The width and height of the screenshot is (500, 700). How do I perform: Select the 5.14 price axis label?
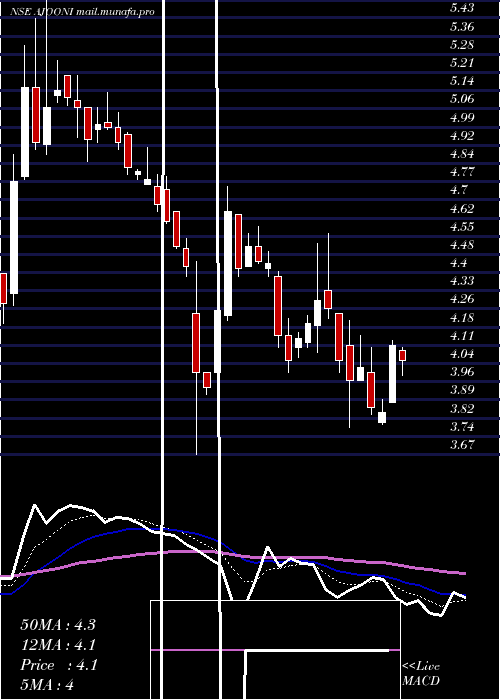point(462,81)
